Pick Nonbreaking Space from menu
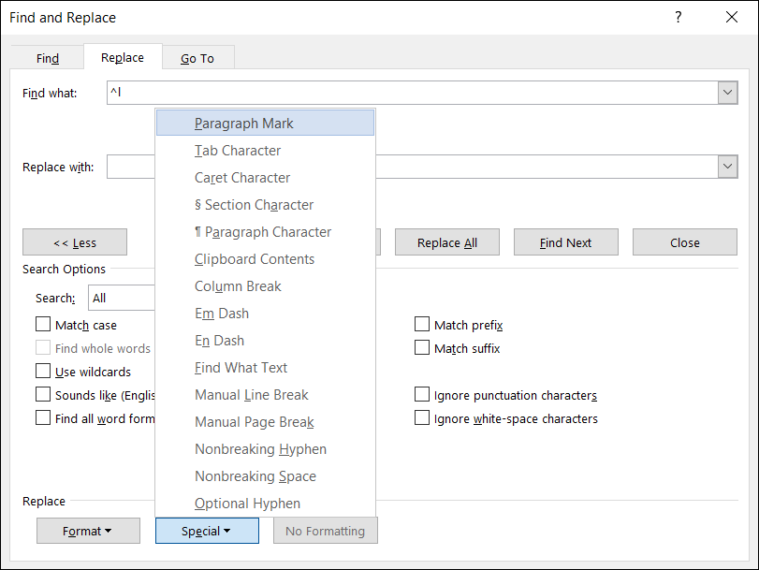 pos(265,476)
